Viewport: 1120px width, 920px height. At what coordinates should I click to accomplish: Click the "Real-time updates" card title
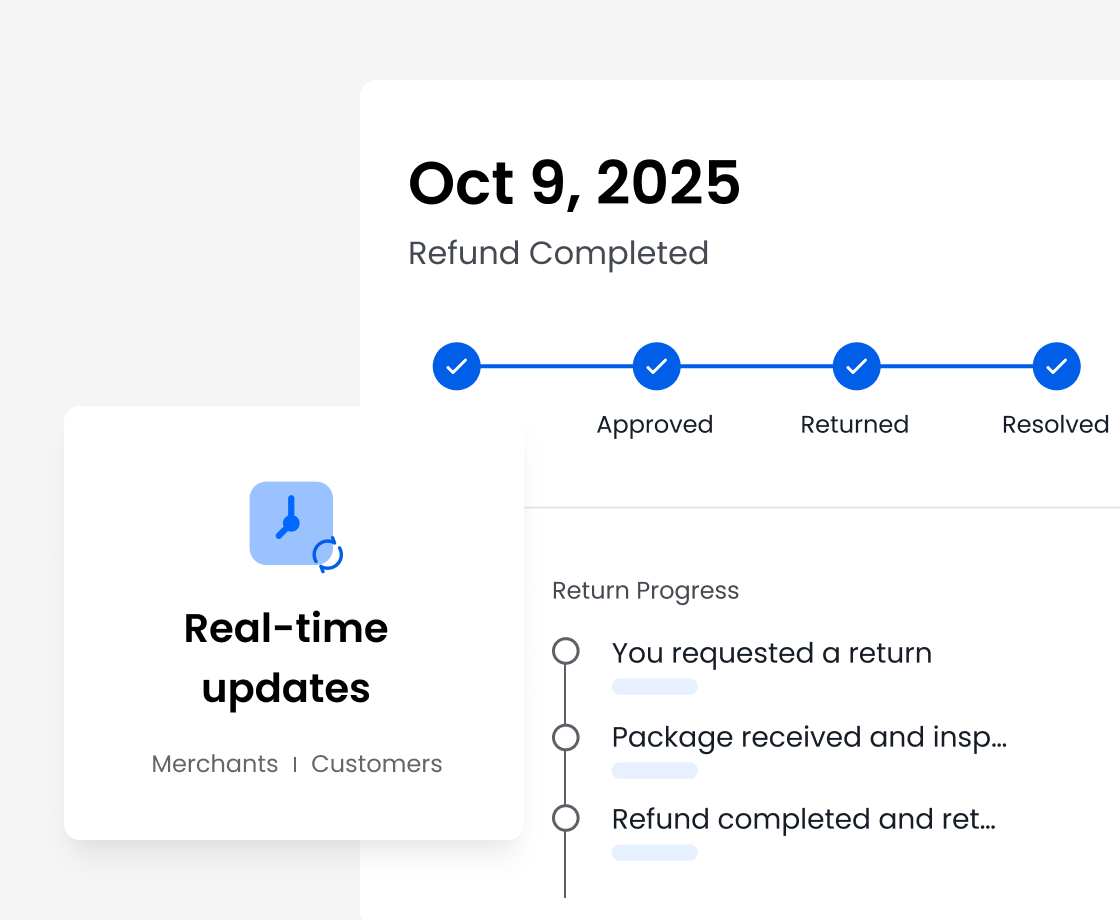point(286,658)
